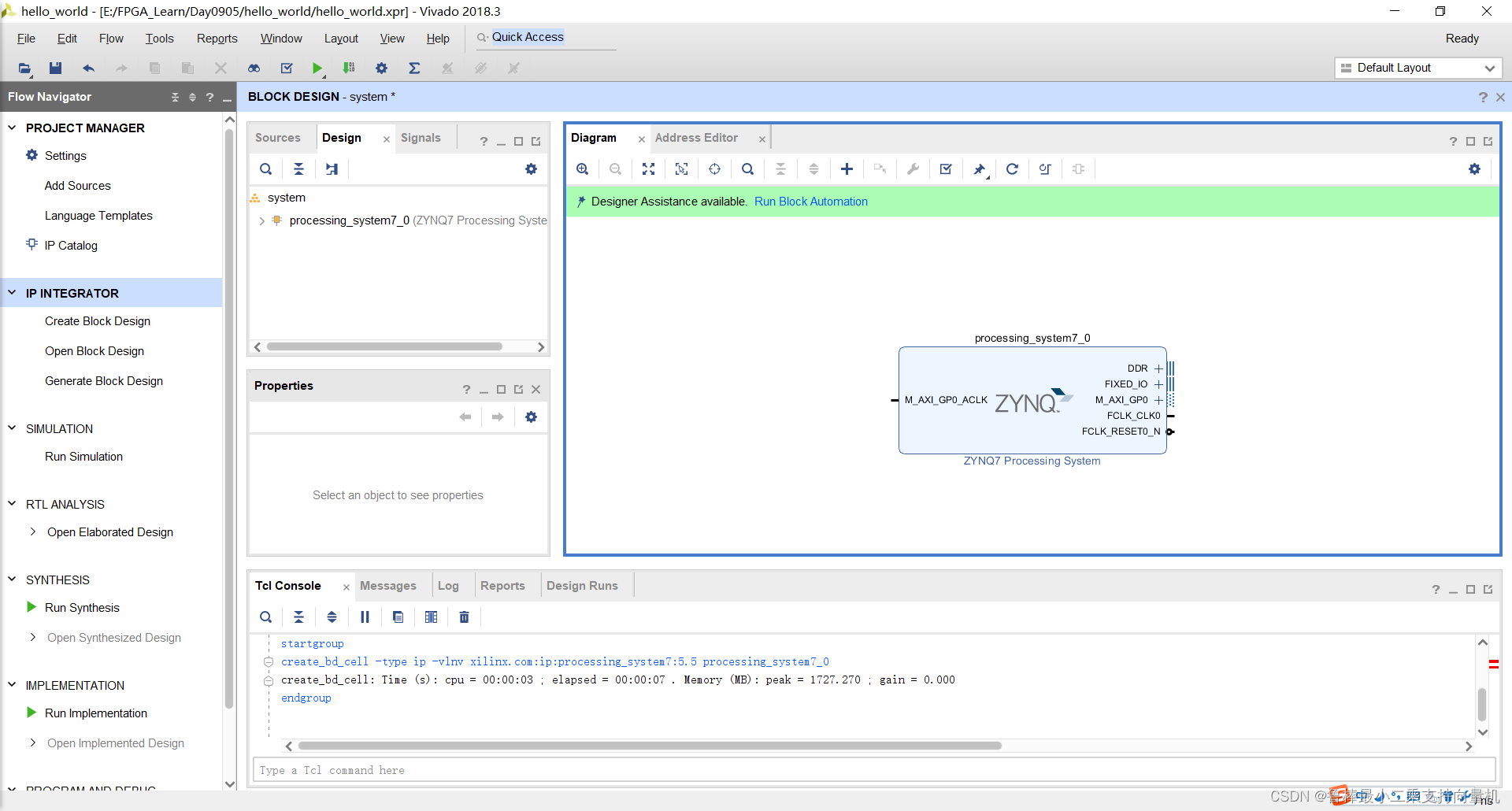Viewport: 1512px width, 811px height.
Task: Click Generate Block Design
Action: tap(104, 381)
